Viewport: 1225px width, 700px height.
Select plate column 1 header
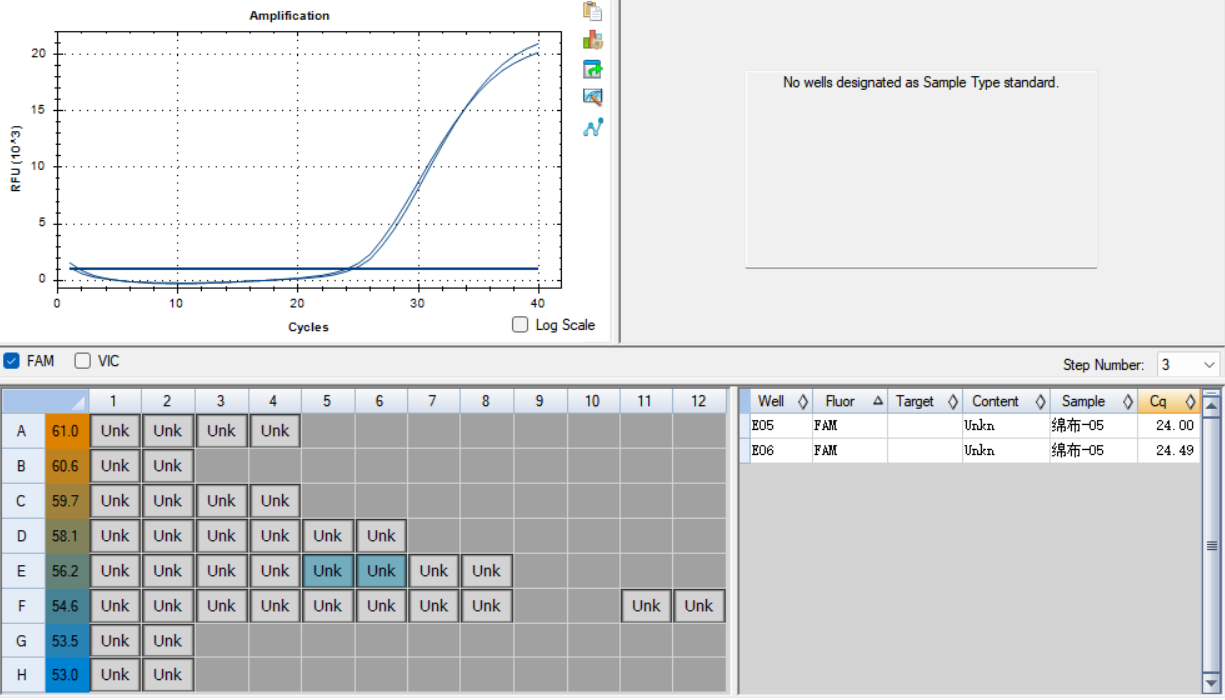tap(115, 401)
